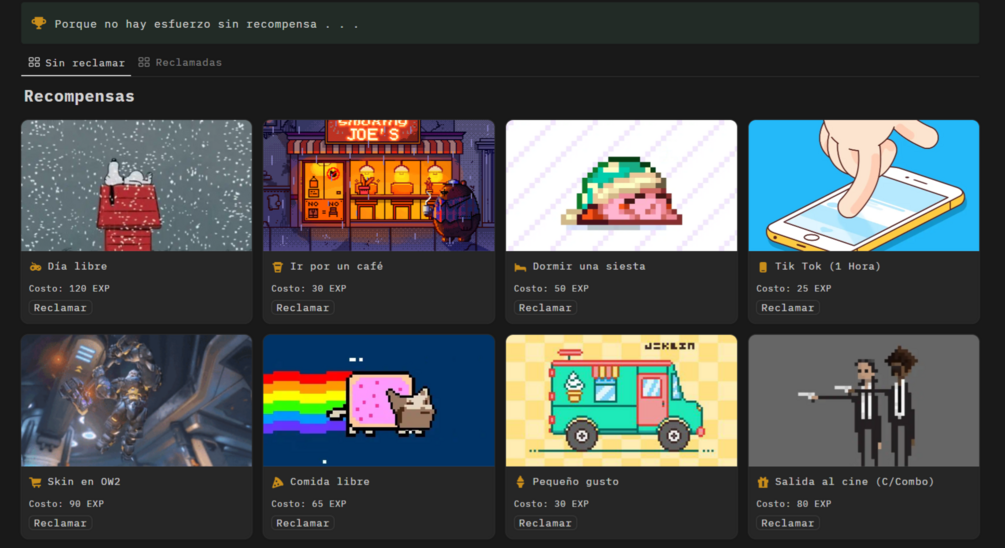Open the Snoopy doghouse cover image
This screenshot has width=1005, height=548.
click(137, 185)
